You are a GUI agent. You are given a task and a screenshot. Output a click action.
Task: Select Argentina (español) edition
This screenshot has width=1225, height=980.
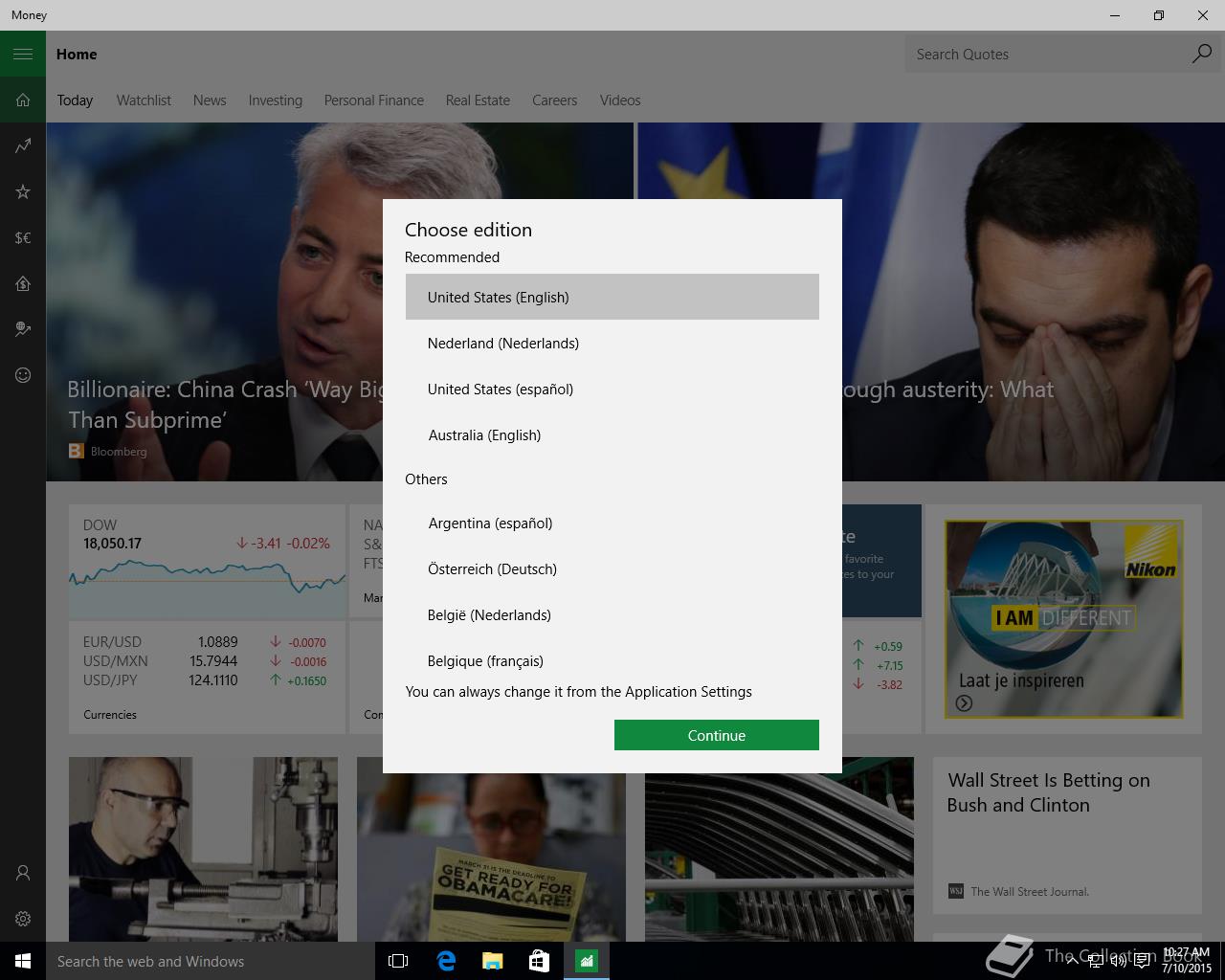612,523
